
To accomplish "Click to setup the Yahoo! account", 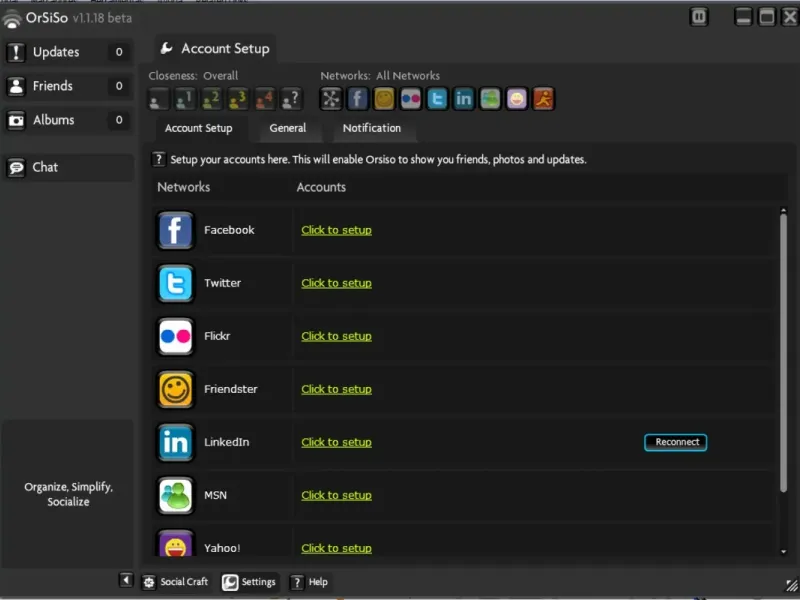I will pyautogui.click(x=336, y=548).
